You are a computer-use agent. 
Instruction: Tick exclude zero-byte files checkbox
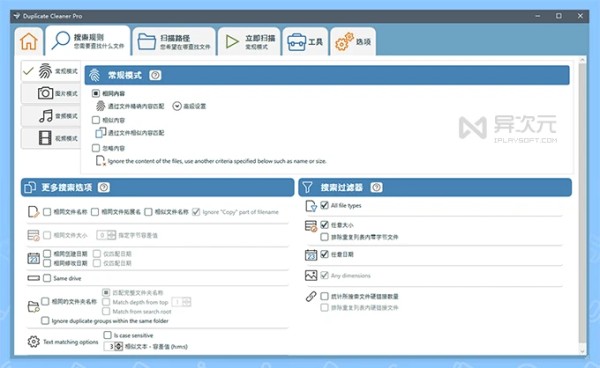click(x=324, y=237)
